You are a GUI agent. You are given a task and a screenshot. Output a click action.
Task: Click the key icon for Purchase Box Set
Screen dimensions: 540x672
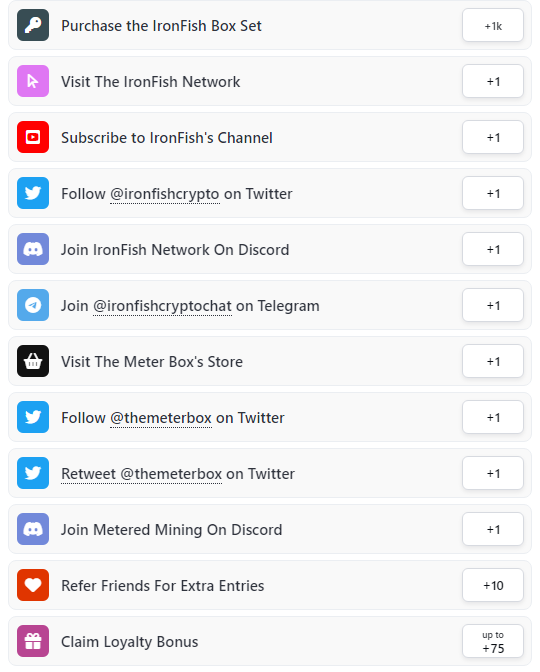tap(33, 25)
